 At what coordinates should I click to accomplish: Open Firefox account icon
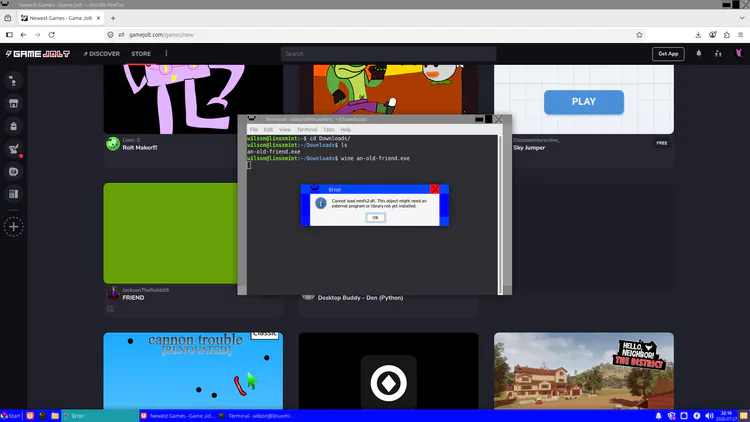(713, 35)
